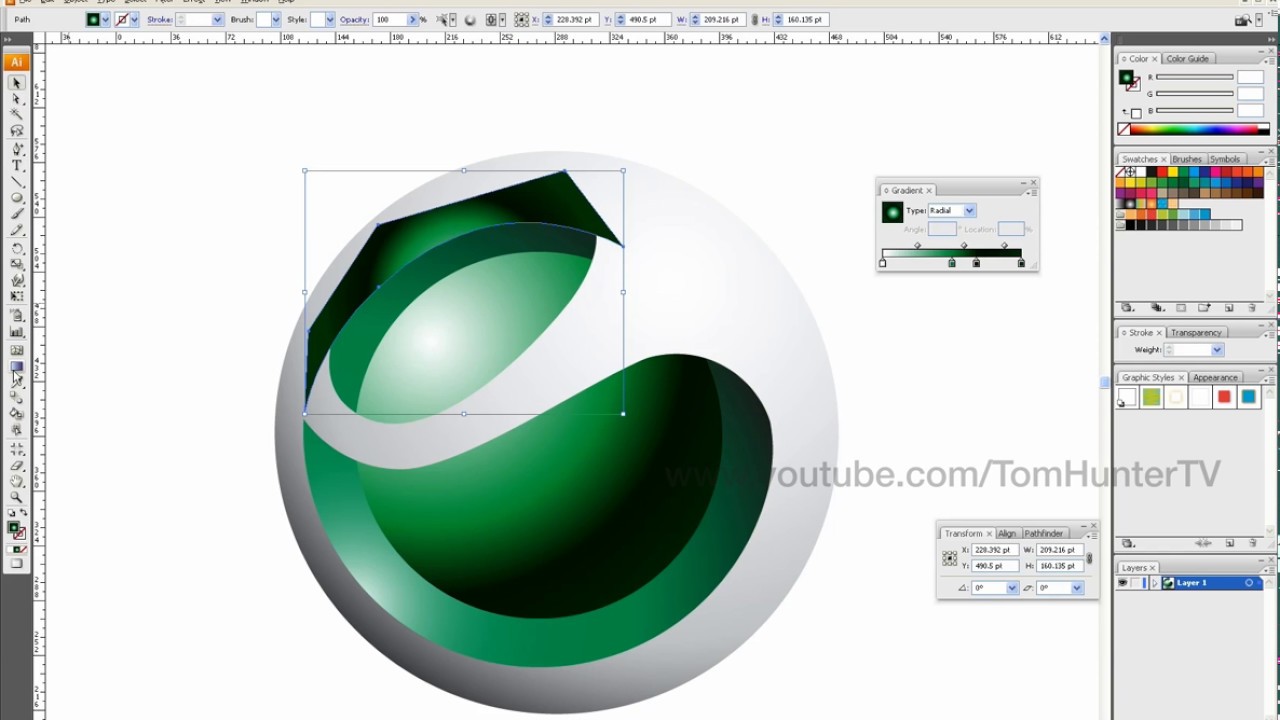Open the Style dropdown in control bar

(329, 20)
